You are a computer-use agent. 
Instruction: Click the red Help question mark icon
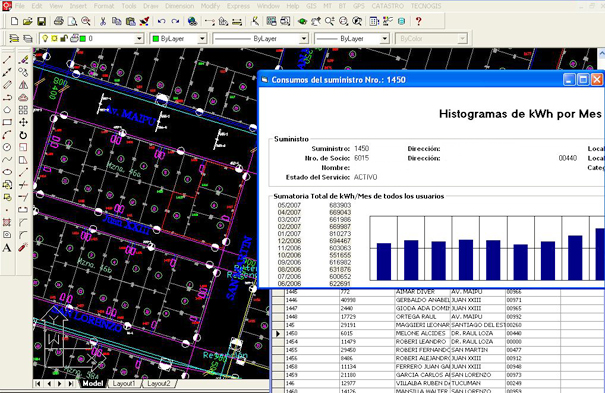(419, 21)
